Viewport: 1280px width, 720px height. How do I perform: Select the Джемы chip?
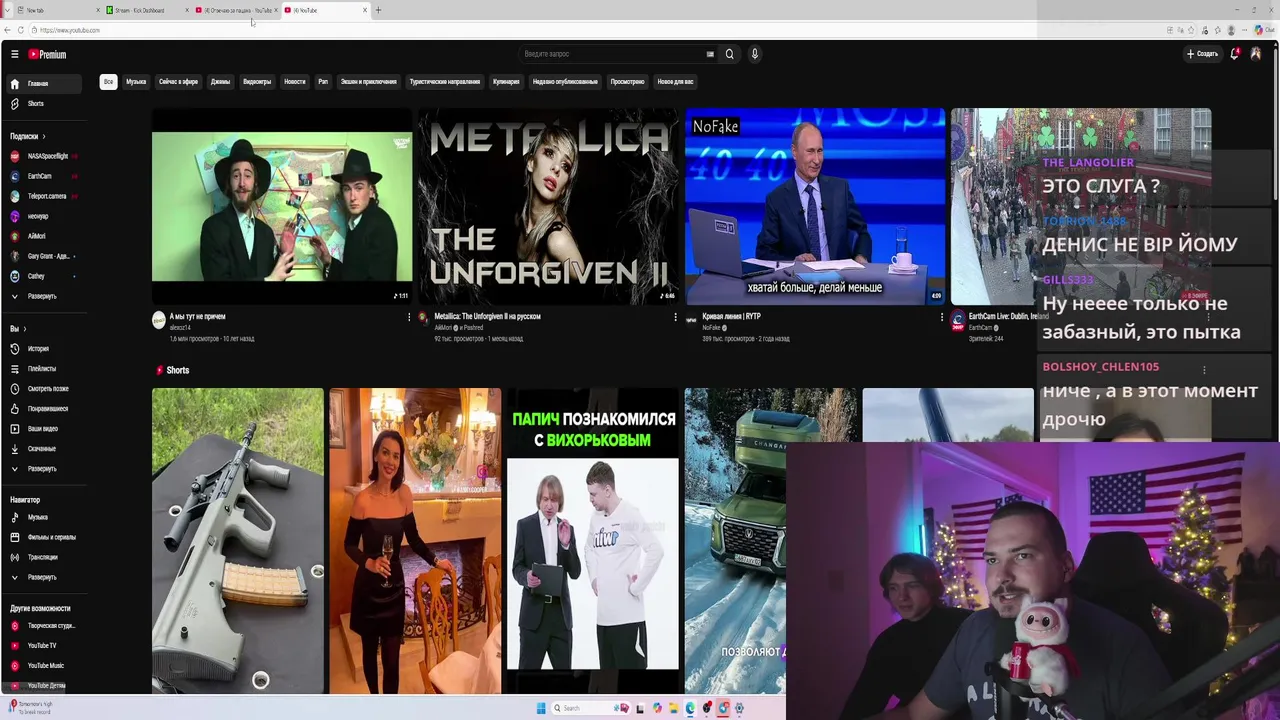click(220, 82)
